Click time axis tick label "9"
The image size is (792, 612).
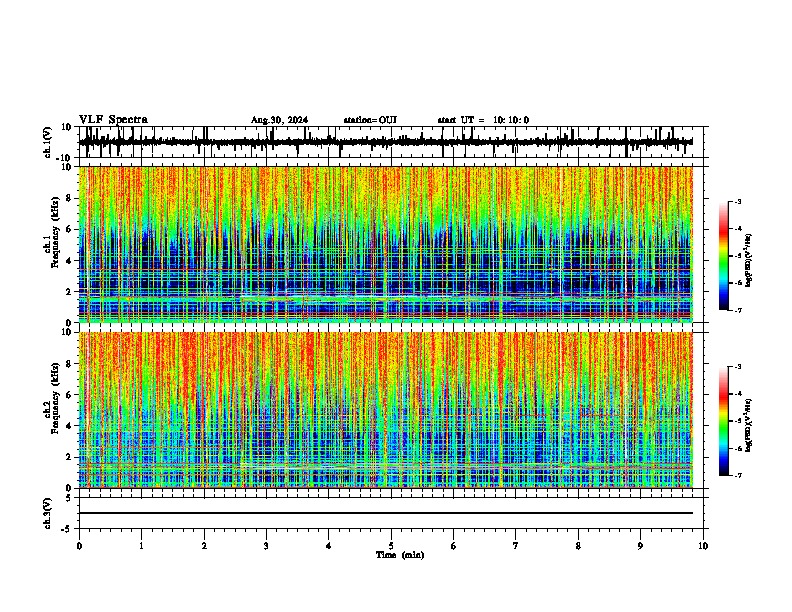[640, 546]
